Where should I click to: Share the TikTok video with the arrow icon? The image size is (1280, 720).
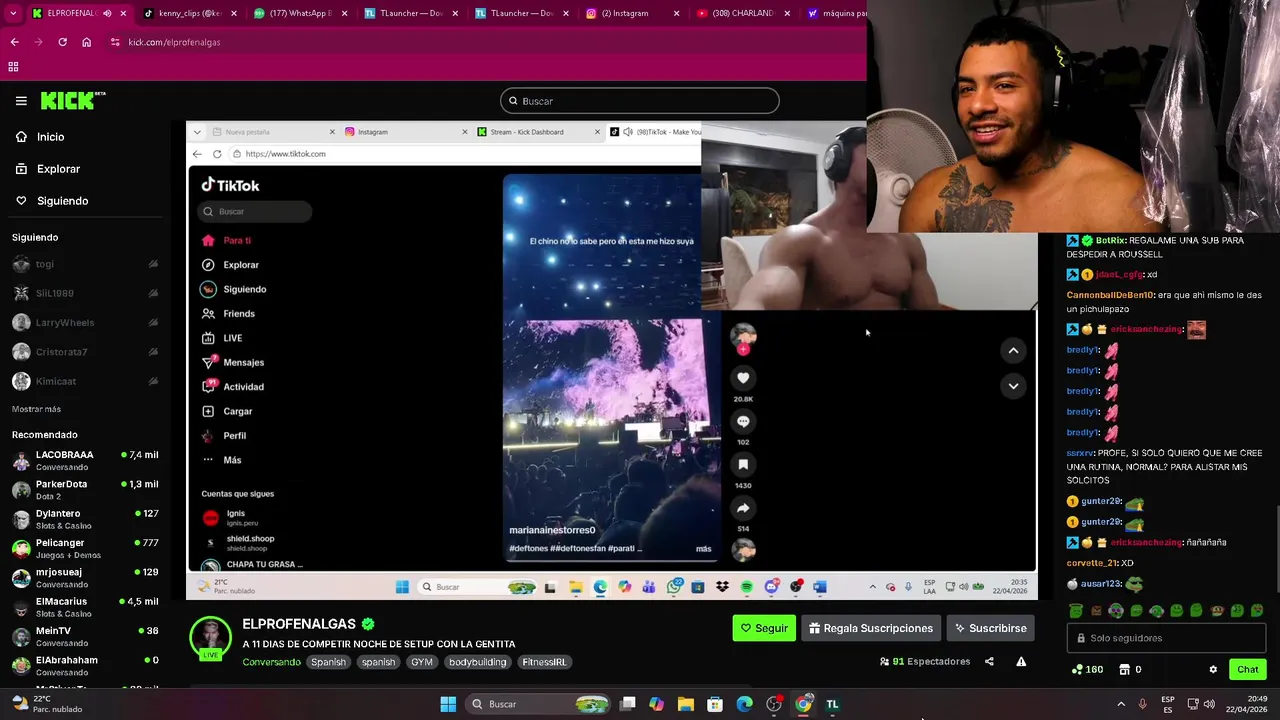pyautogui.click(x=743, y=508)
